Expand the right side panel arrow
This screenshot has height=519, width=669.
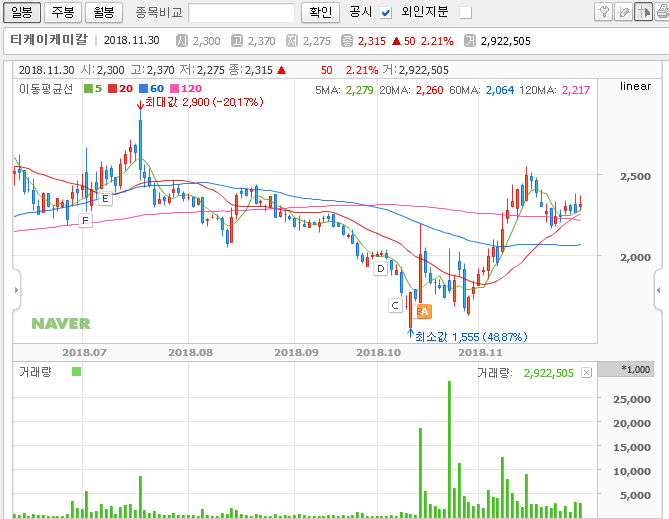658,290
